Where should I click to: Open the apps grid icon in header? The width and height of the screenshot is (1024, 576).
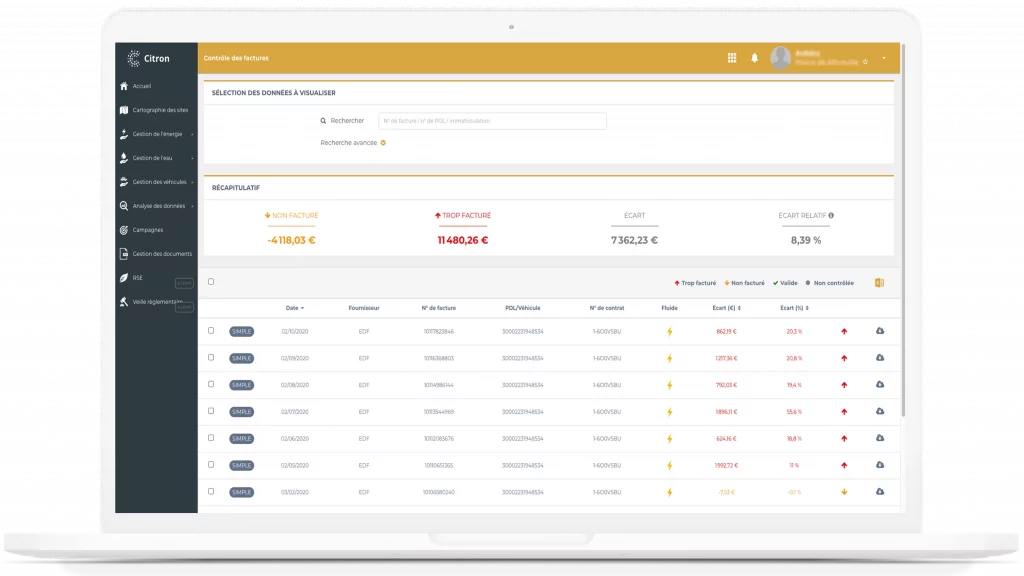(x=732, y=58)
